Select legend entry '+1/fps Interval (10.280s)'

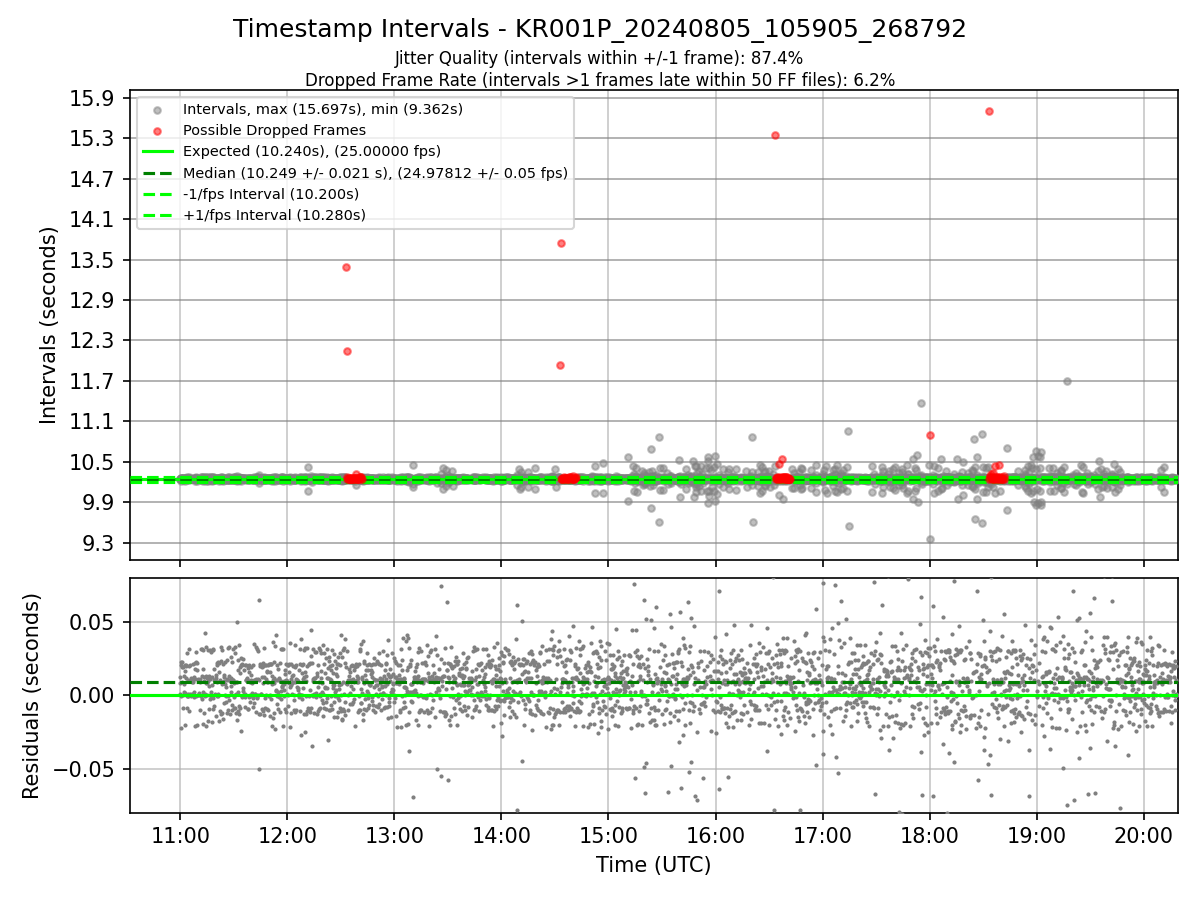point(274,215)
